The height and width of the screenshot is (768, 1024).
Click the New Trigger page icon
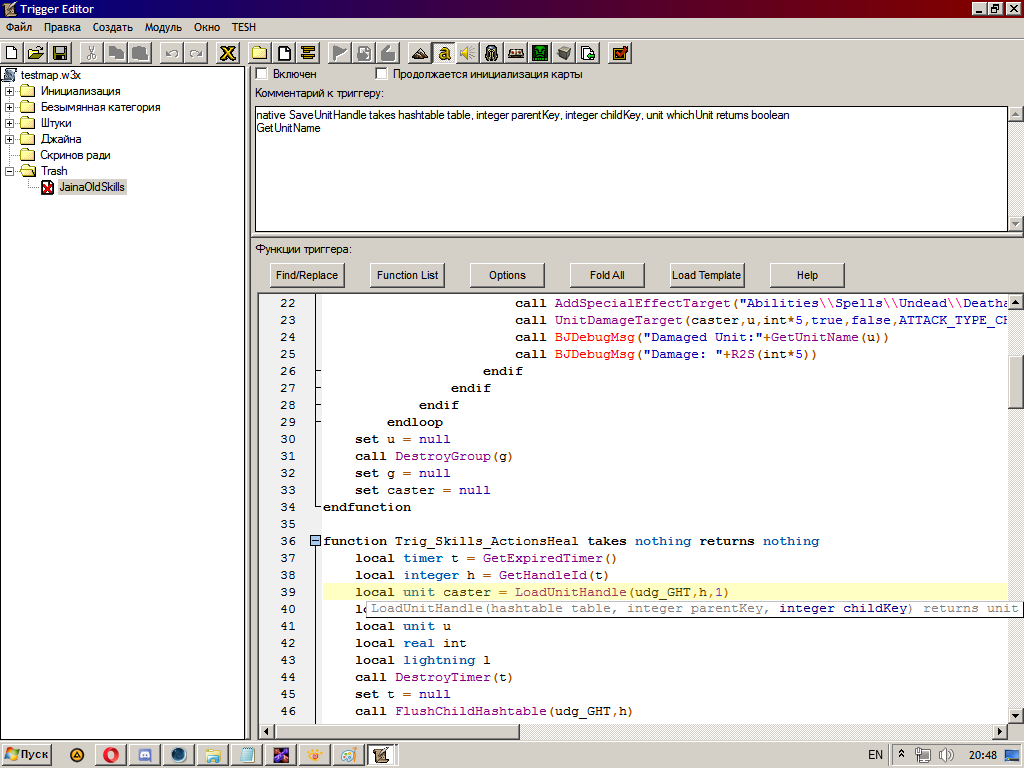coord(284,53)
